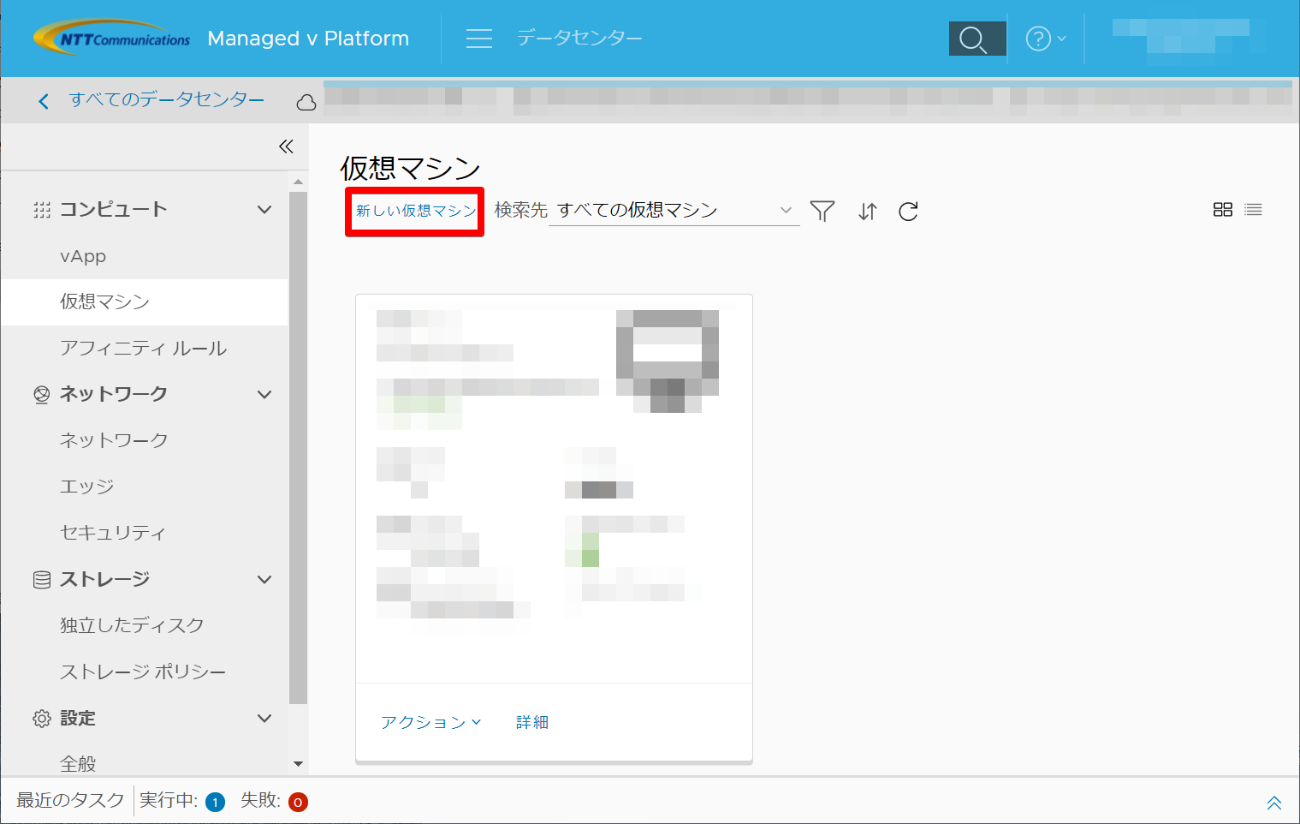Click Managed v Platform title
This screenshot has width=1300, height=824.
pyautogui.click(x=308, y=39)
